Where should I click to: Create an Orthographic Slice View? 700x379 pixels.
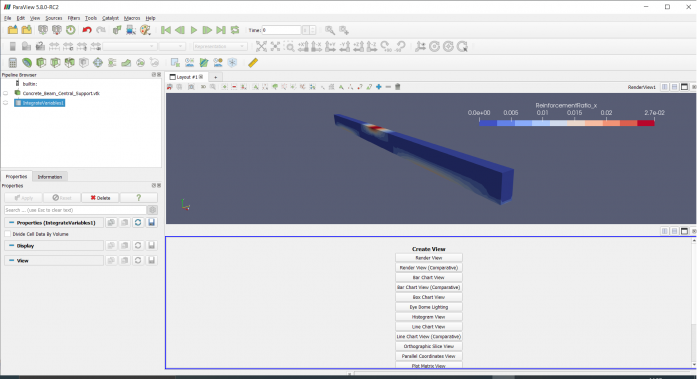point(429,346)
